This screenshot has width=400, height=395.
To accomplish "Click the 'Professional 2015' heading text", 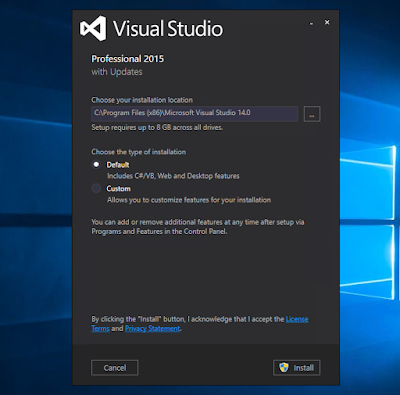I will [128, 59].
